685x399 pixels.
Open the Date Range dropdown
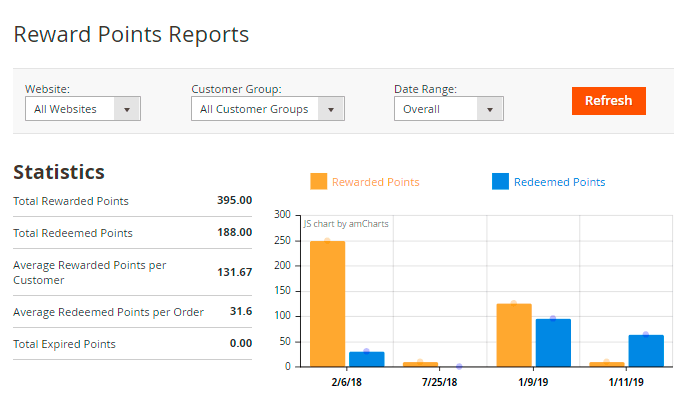[x=449, y=109]
